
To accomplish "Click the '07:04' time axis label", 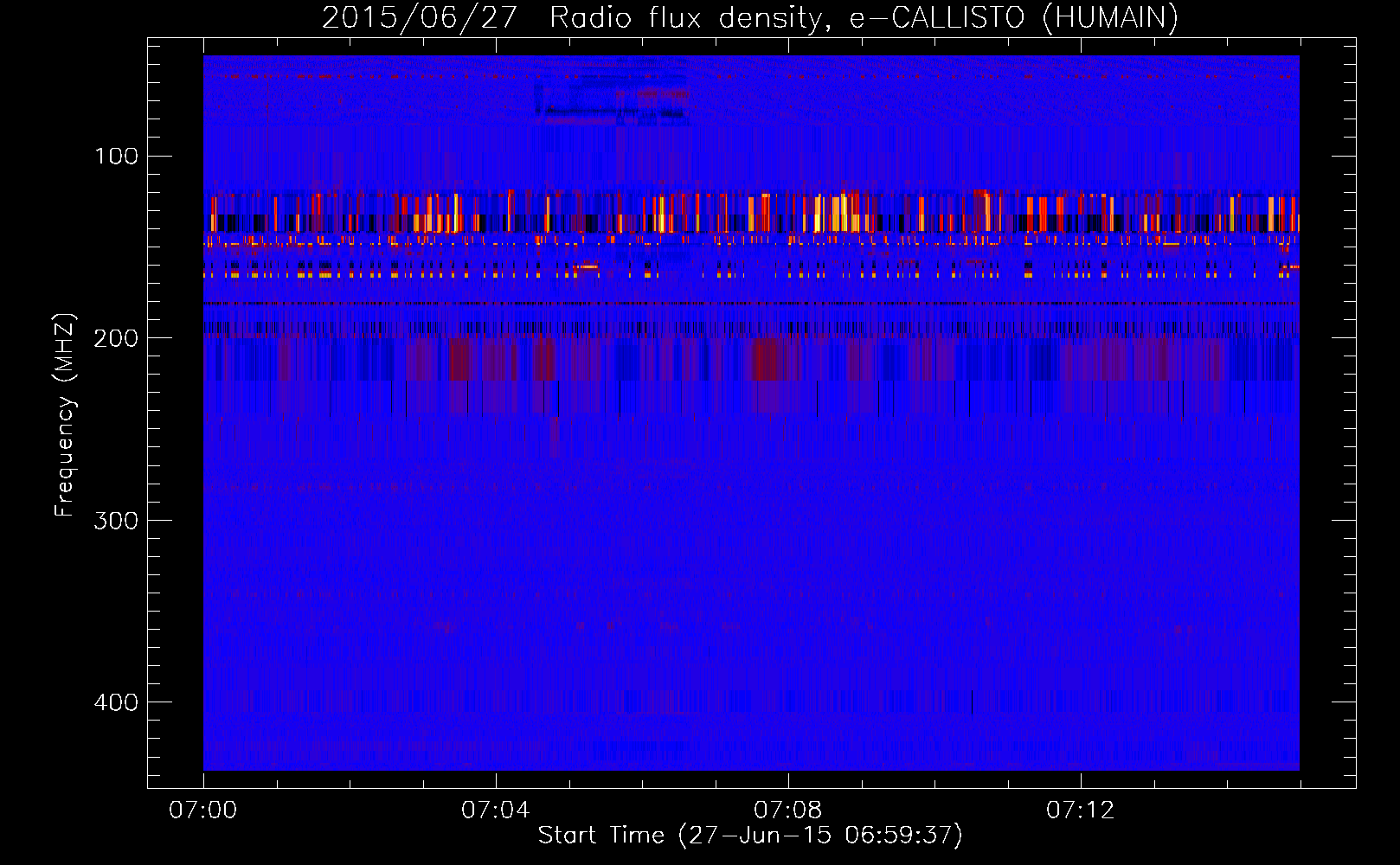I will 495,811.
